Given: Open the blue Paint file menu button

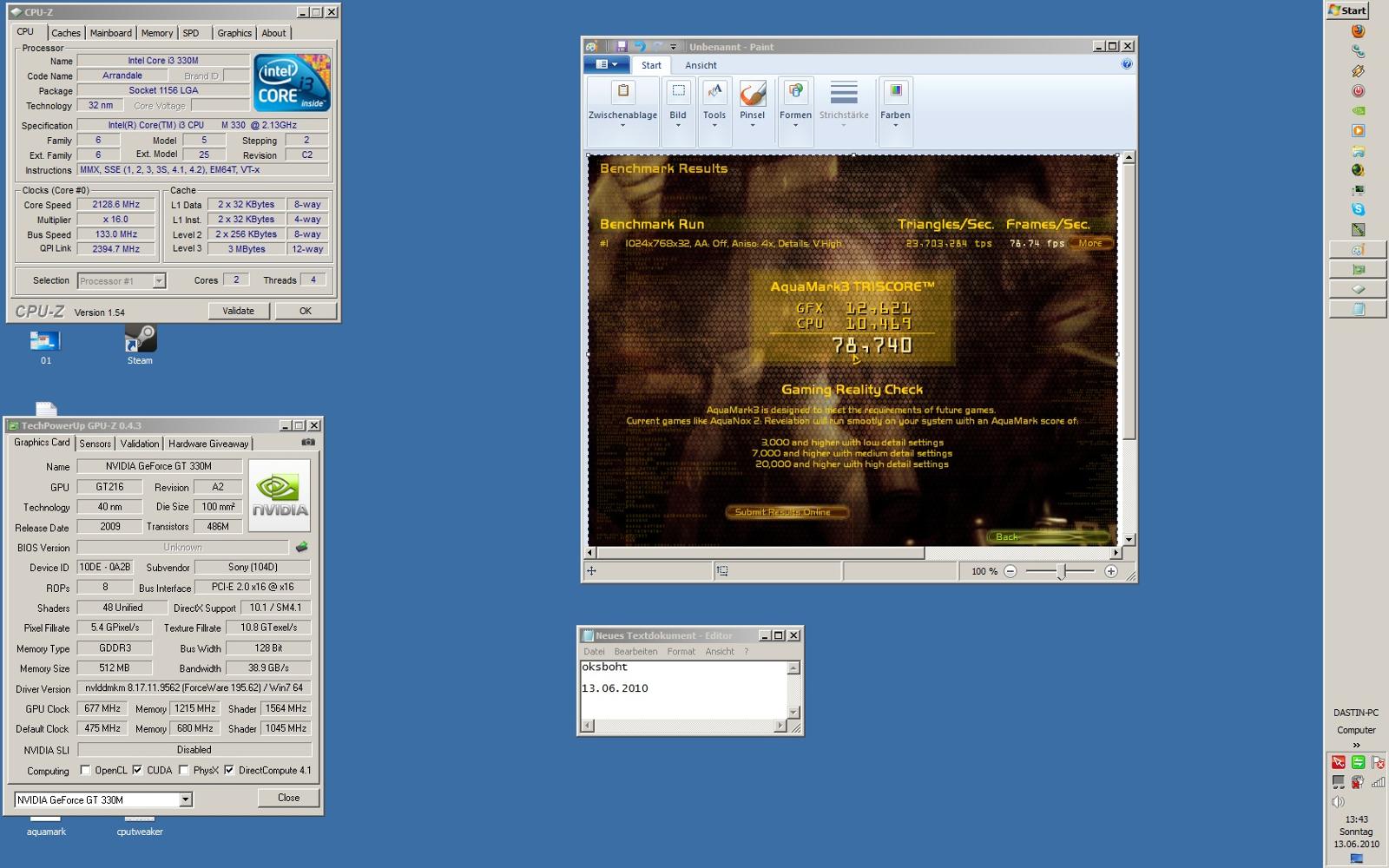Looking at the screenshot, I should (x=607, y=64).
